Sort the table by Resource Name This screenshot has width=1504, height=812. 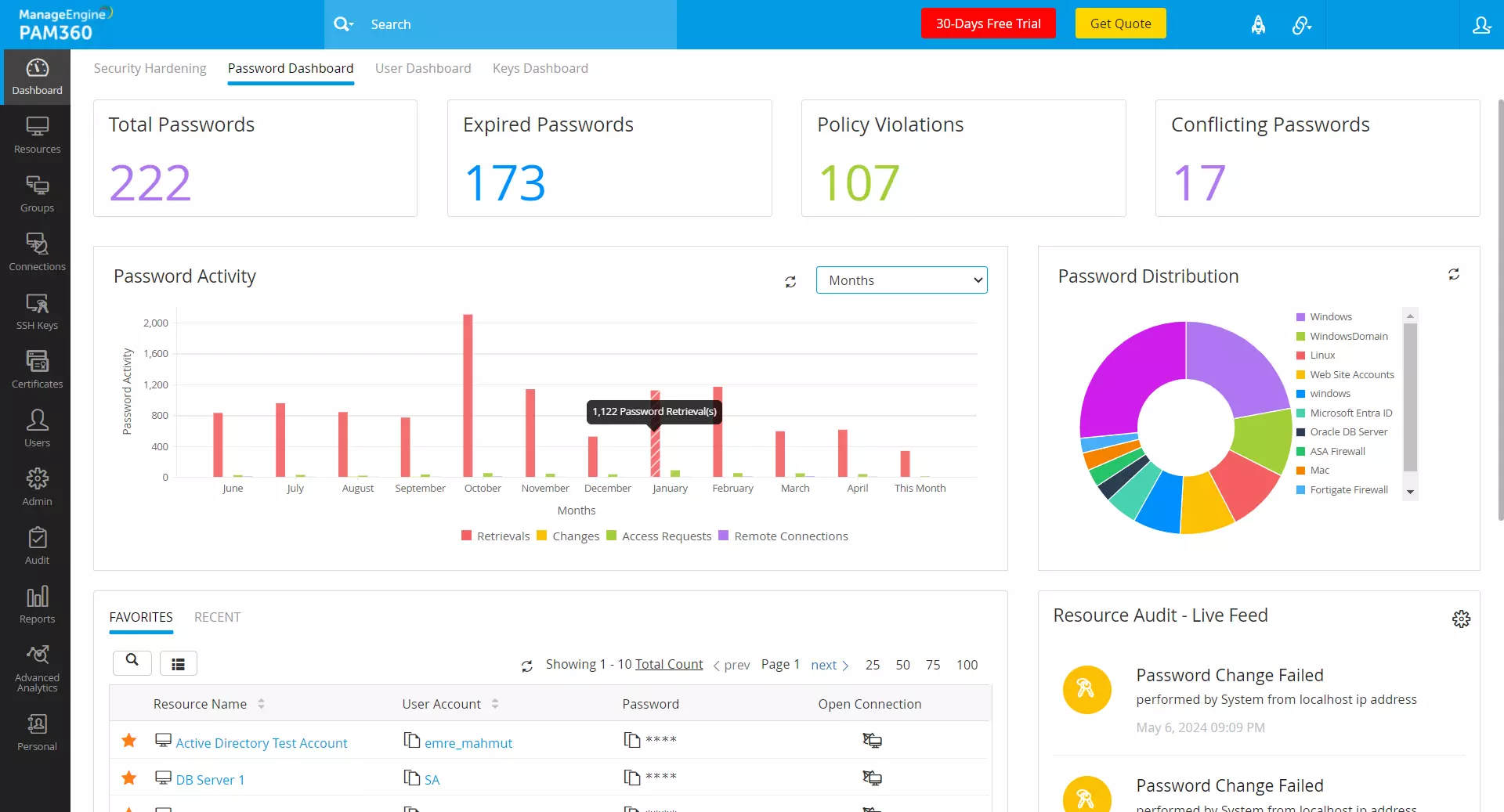260,703
